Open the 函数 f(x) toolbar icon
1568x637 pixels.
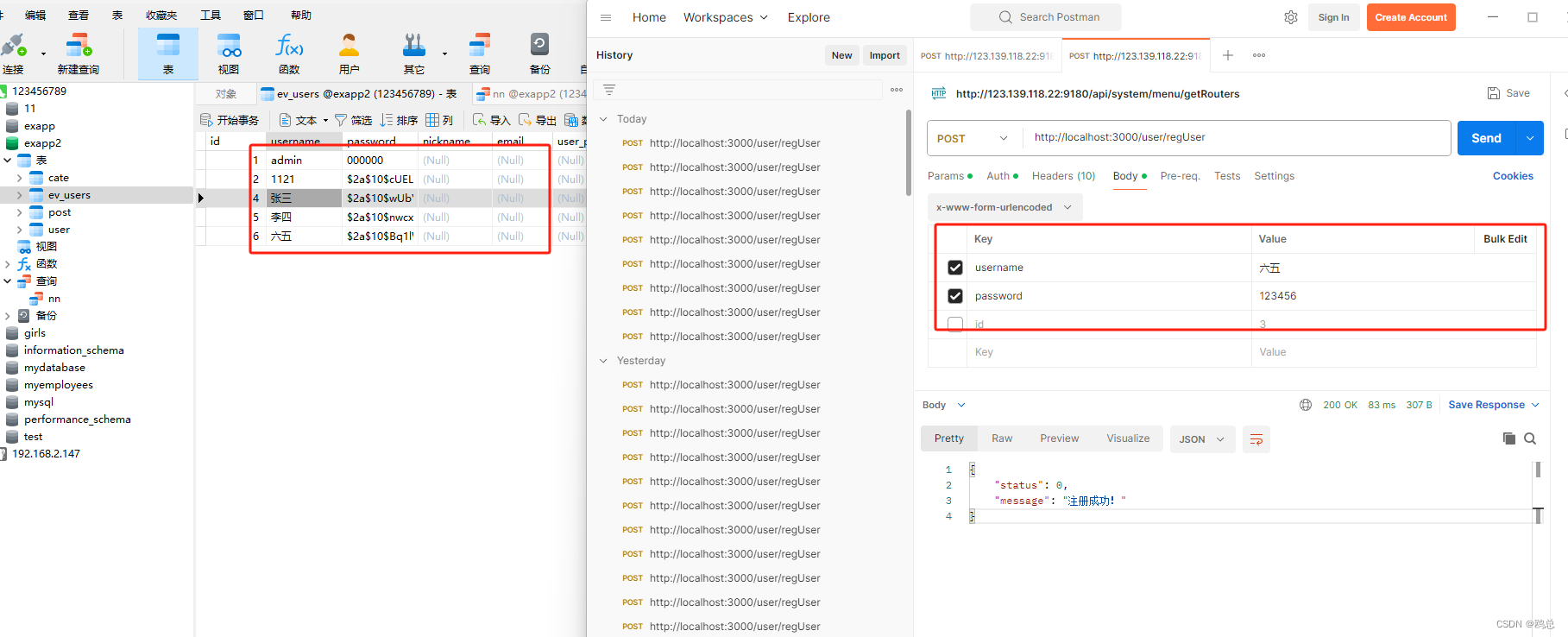click(x=289, y=54)
